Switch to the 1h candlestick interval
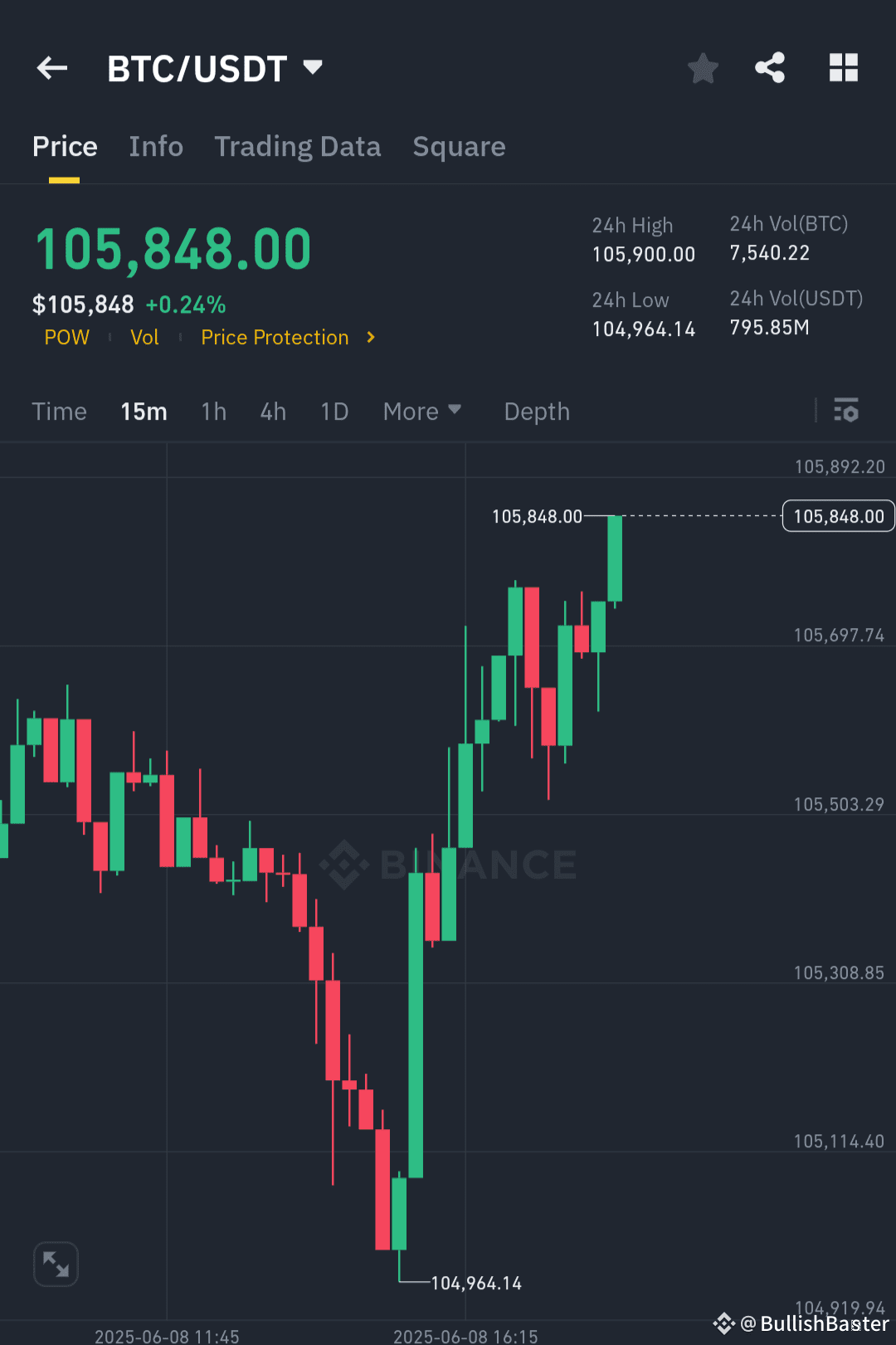The width and height of the screenshot is (896, 1345). coord(214,411)
